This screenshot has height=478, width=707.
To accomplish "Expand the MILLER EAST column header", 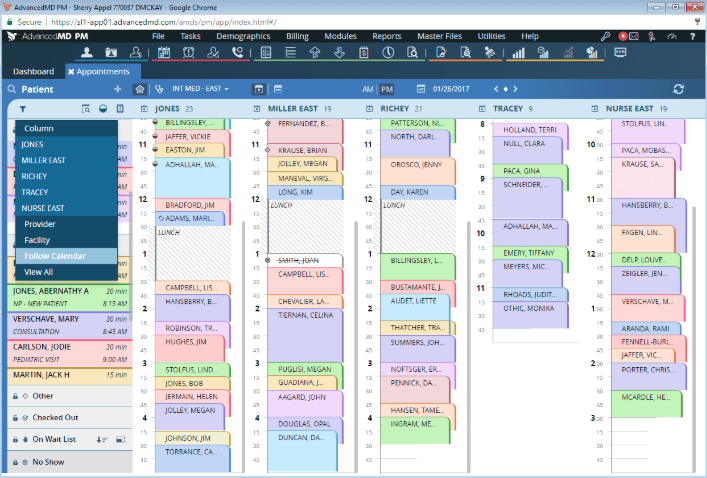I will [259, 108].
